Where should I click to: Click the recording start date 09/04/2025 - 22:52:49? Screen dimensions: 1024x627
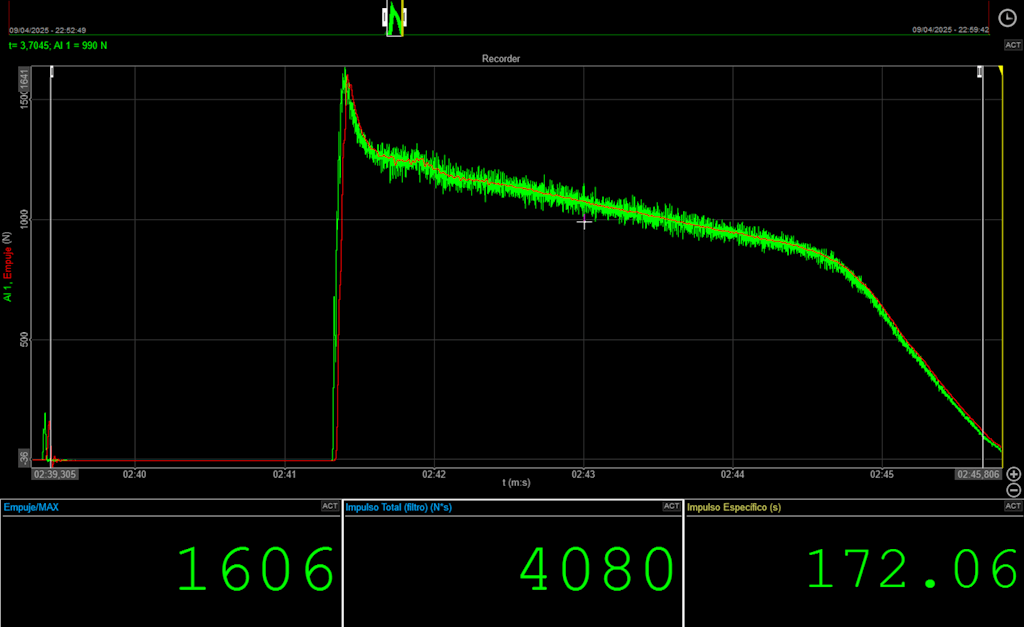tap(47, 30)
